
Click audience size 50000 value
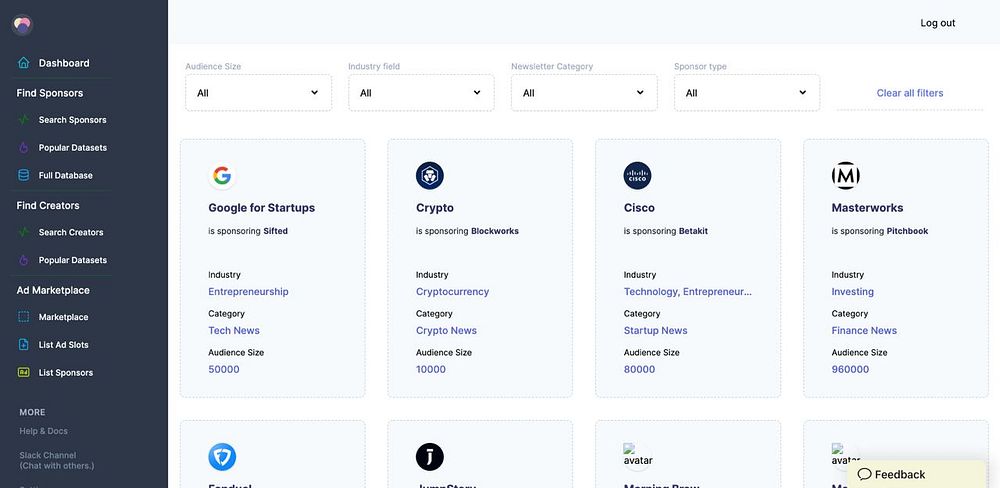[224, 369]
